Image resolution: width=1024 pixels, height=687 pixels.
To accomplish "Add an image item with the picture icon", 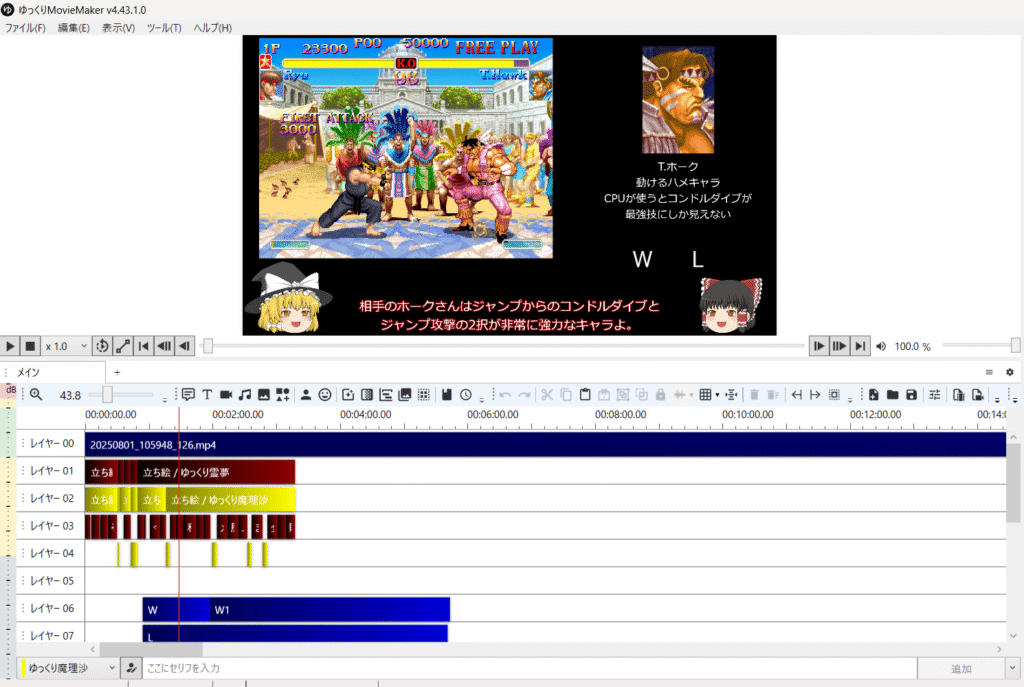I will pyautogui.click(x=264, y=394).
